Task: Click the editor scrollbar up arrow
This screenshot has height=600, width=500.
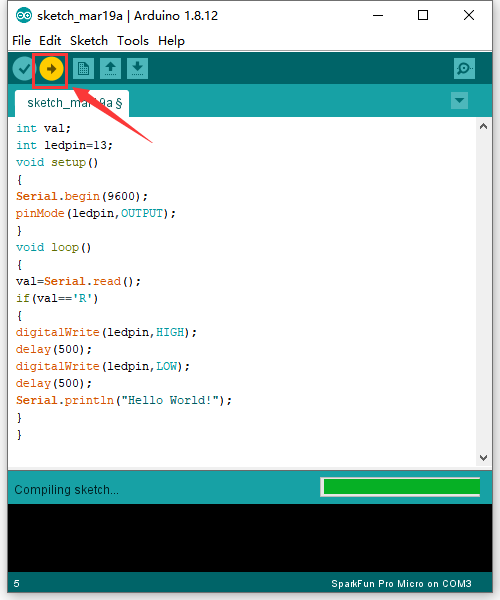Action: coord(484,127)
